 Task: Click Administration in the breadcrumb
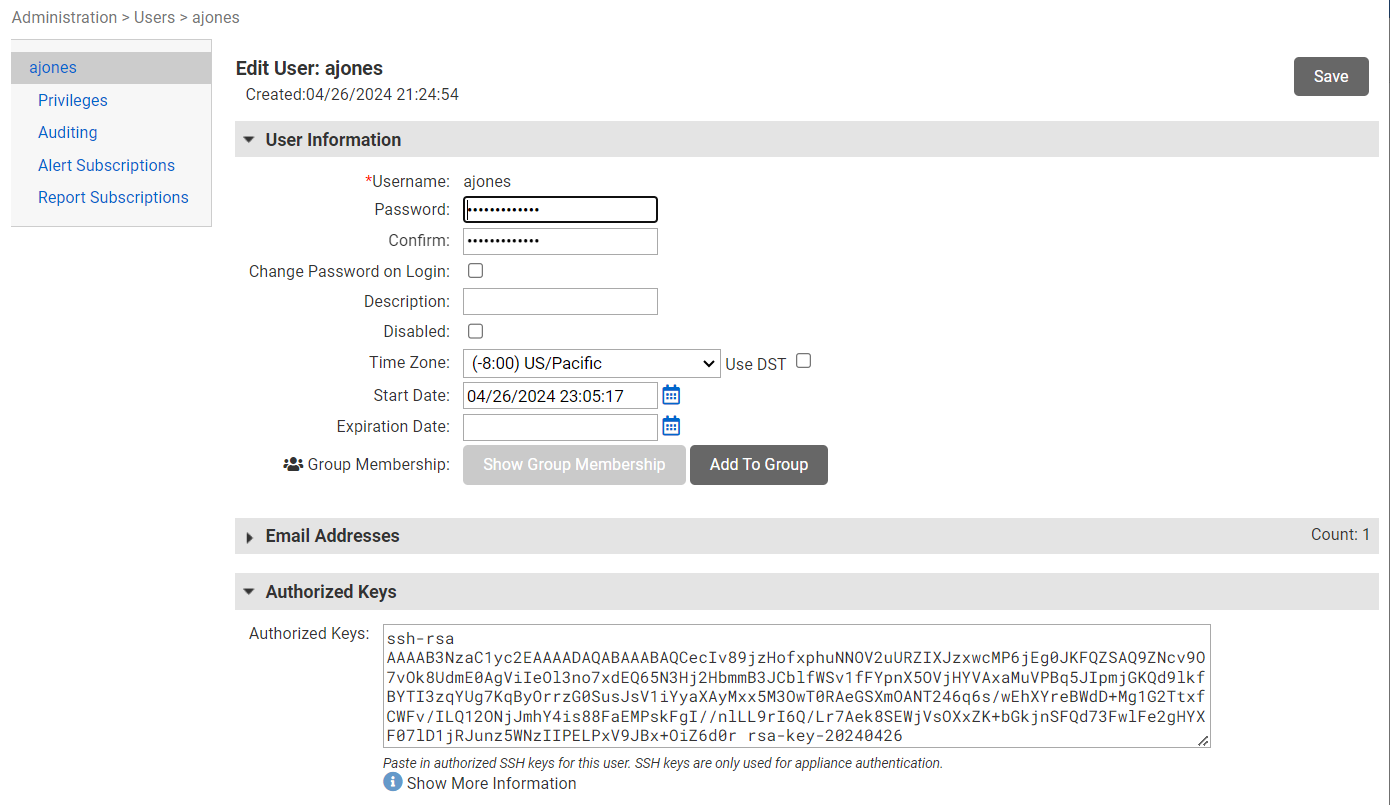pos(64,17)
